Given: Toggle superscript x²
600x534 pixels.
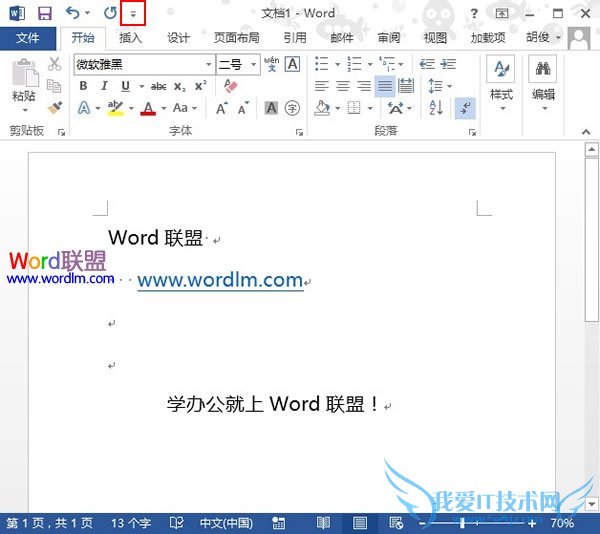Looking at the screenshot, I should point(201,86).
